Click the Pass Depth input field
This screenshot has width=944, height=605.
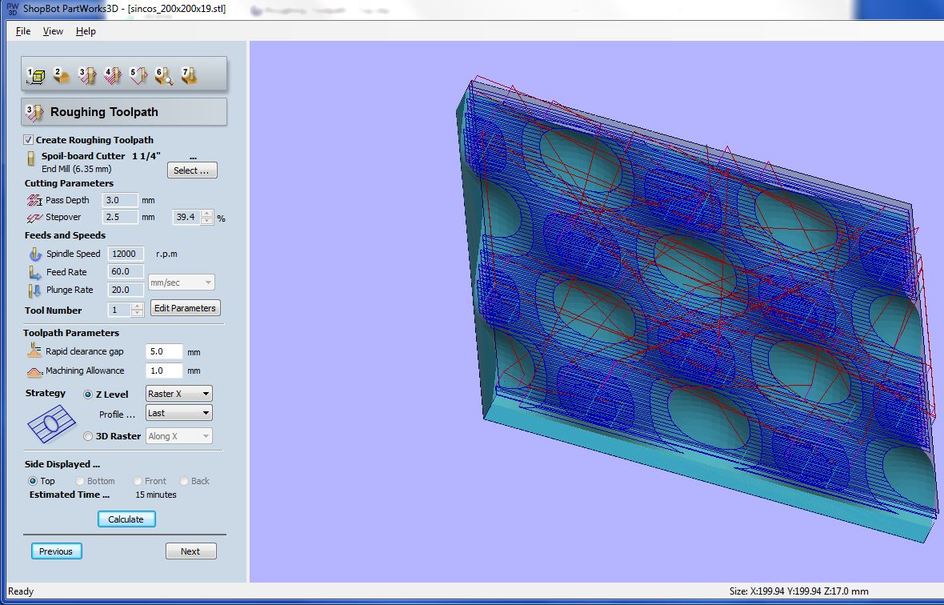[x=120, y=200]
